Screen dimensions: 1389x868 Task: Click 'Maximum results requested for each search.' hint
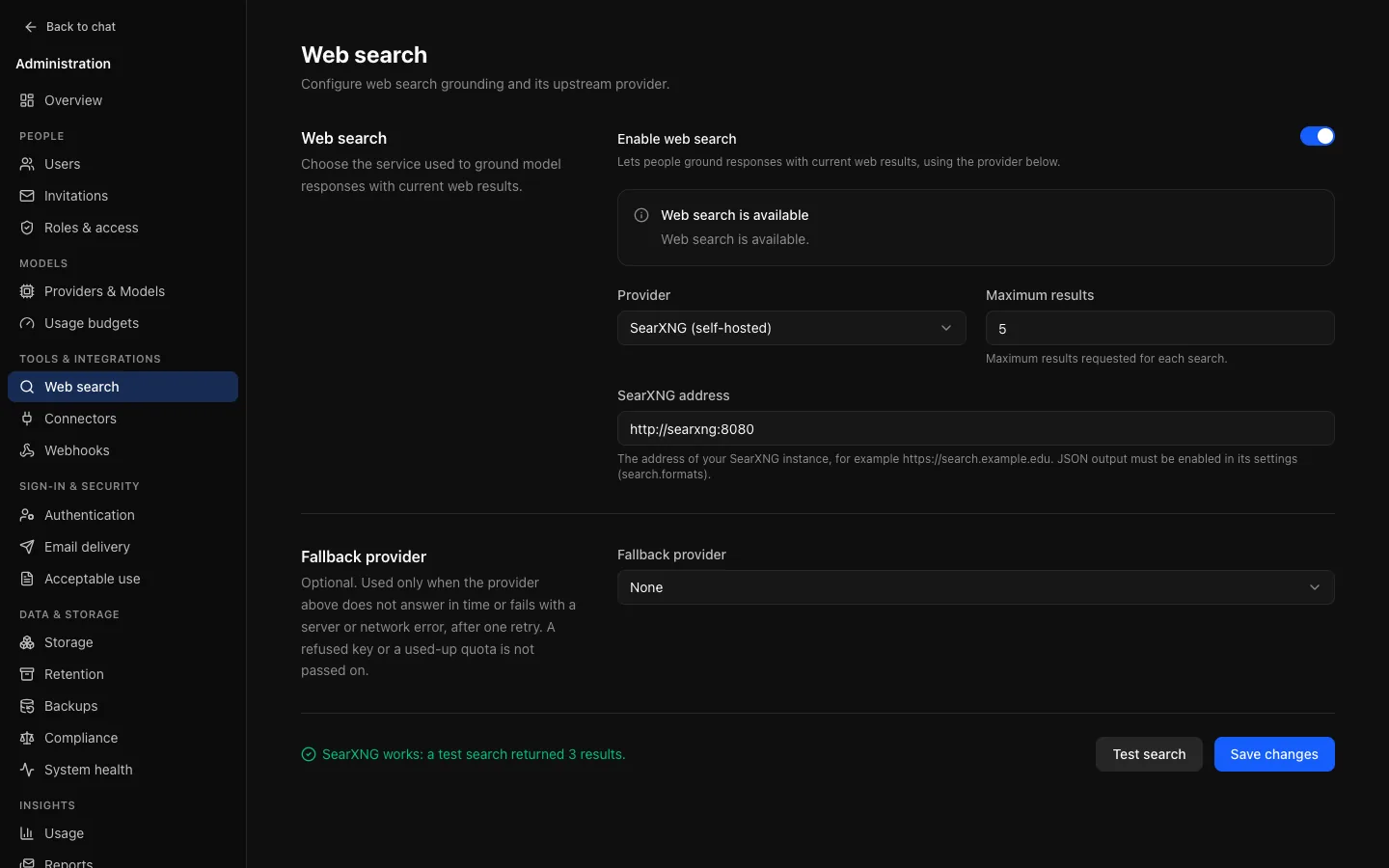(1106, 359)
